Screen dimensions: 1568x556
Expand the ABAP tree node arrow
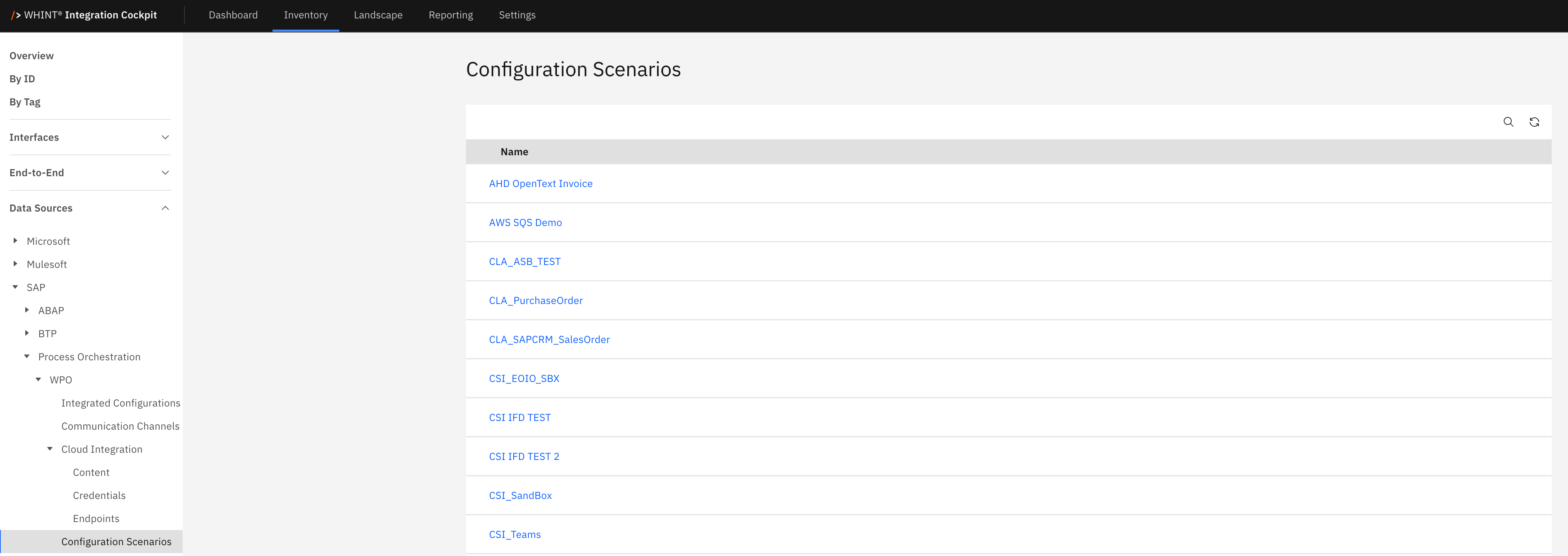27,310
